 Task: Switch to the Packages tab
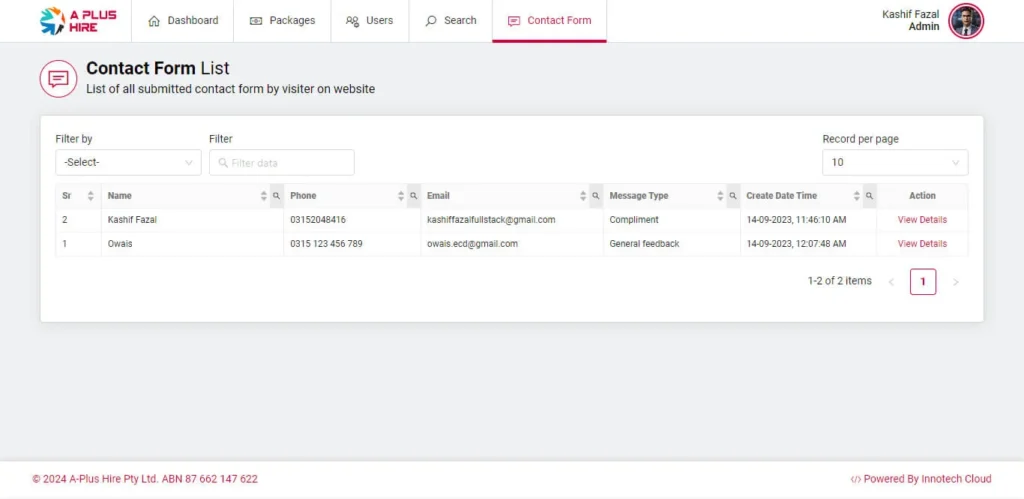[x=282, y=21]
